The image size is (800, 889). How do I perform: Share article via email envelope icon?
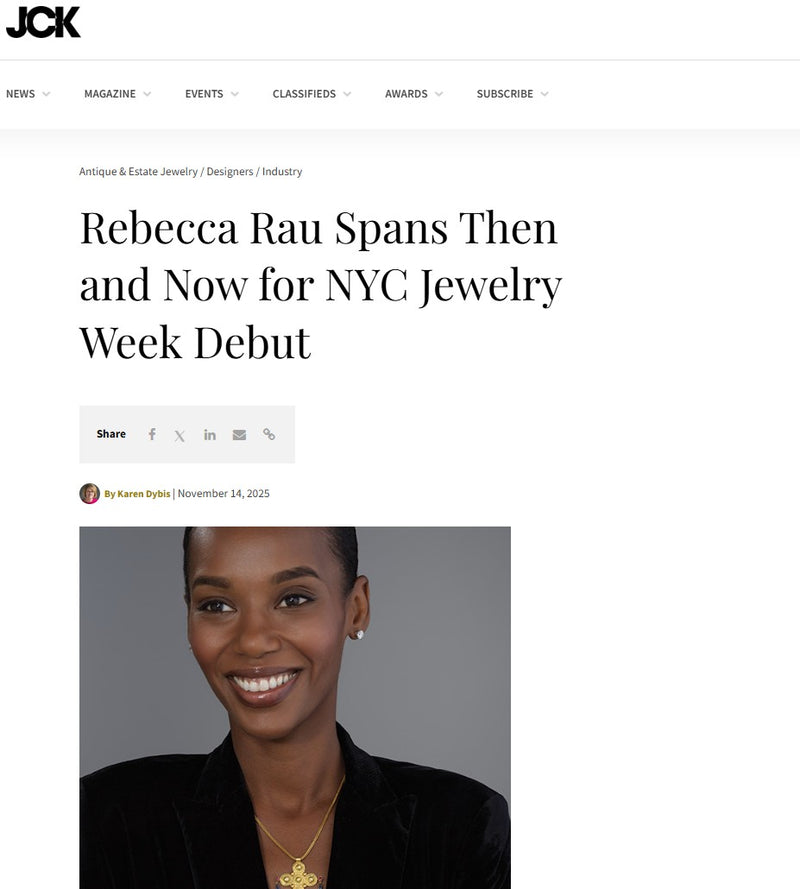pos(239,434)
